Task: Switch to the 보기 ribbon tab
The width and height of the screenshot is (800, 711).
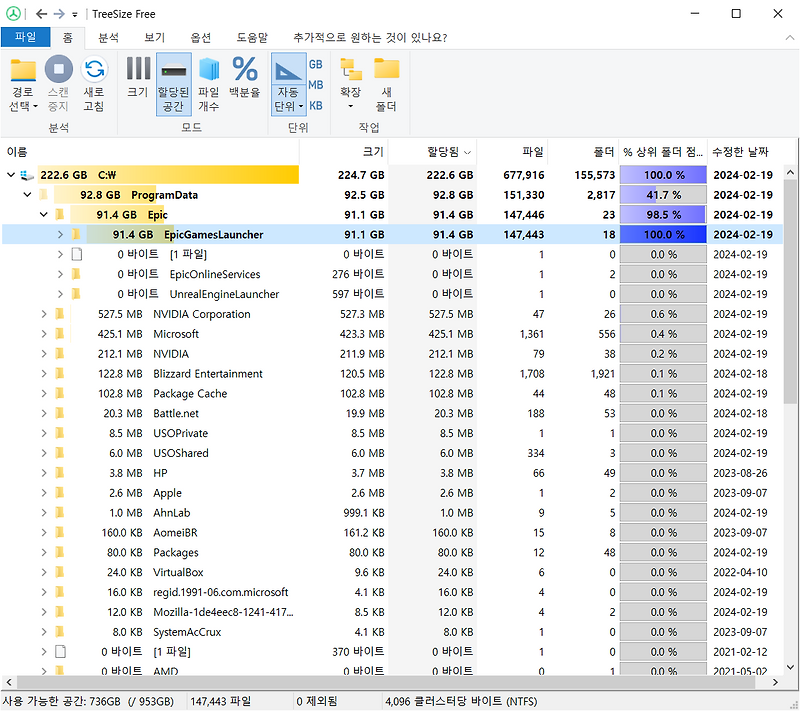Action: [x=155, y=38]
